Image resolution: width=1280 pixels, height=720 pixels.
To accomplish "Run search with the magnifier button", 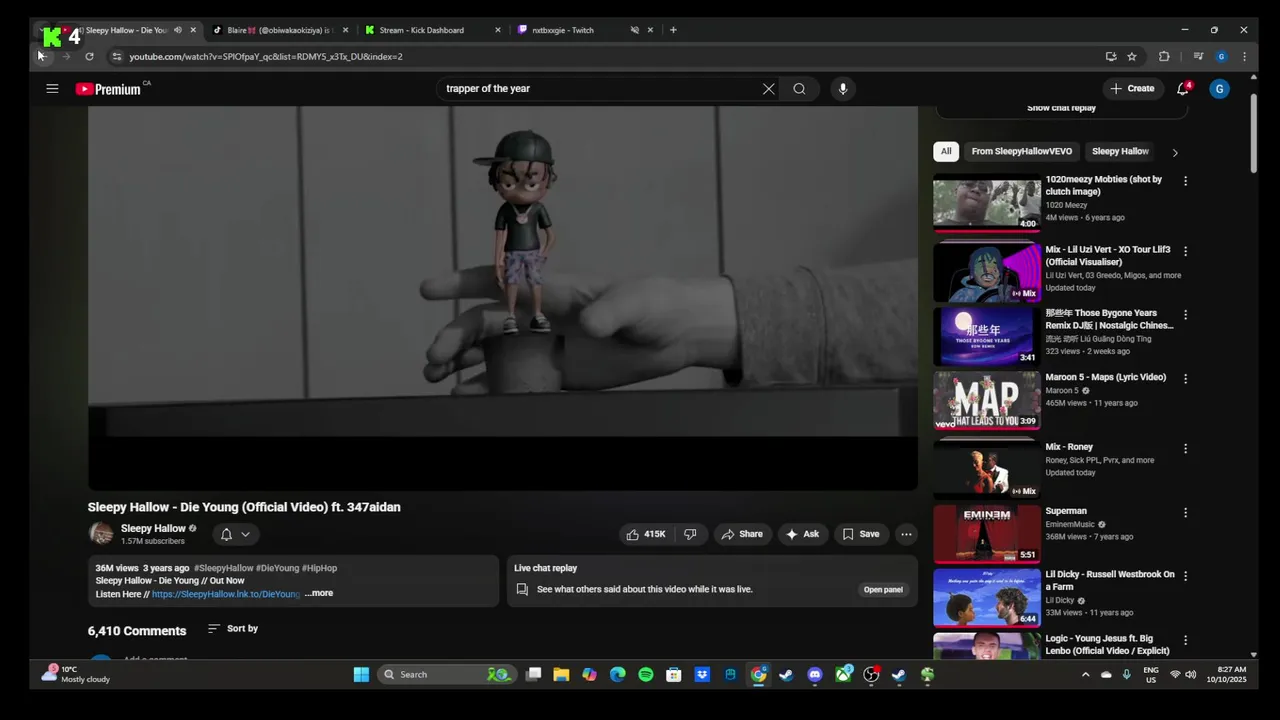I will tap(799, 89).
